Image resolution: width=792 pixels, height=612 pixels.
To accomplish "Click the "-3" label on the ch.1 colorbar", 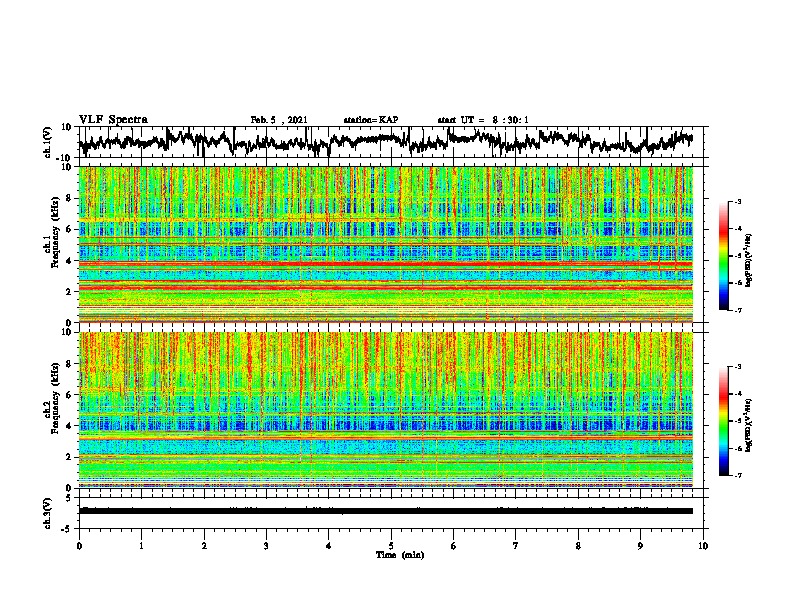I will 737,201.
